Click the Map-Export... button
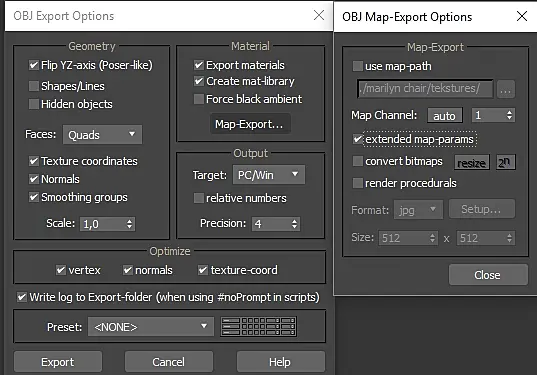This screenshot has height=375, width=537. pyautogui.click(x=250, y=124)
